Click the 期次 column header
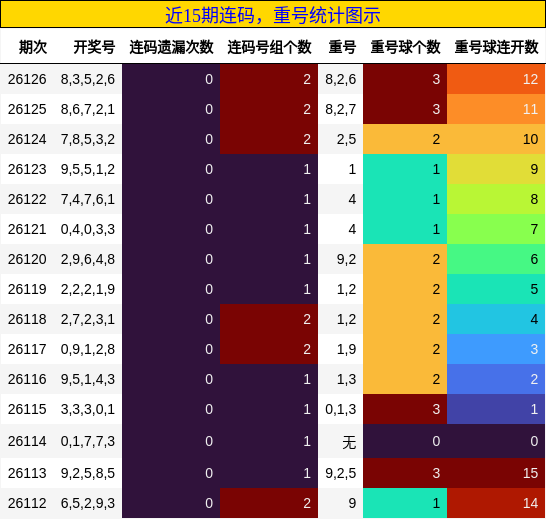The width and height of the screenshot is (546, 519). 33,47
